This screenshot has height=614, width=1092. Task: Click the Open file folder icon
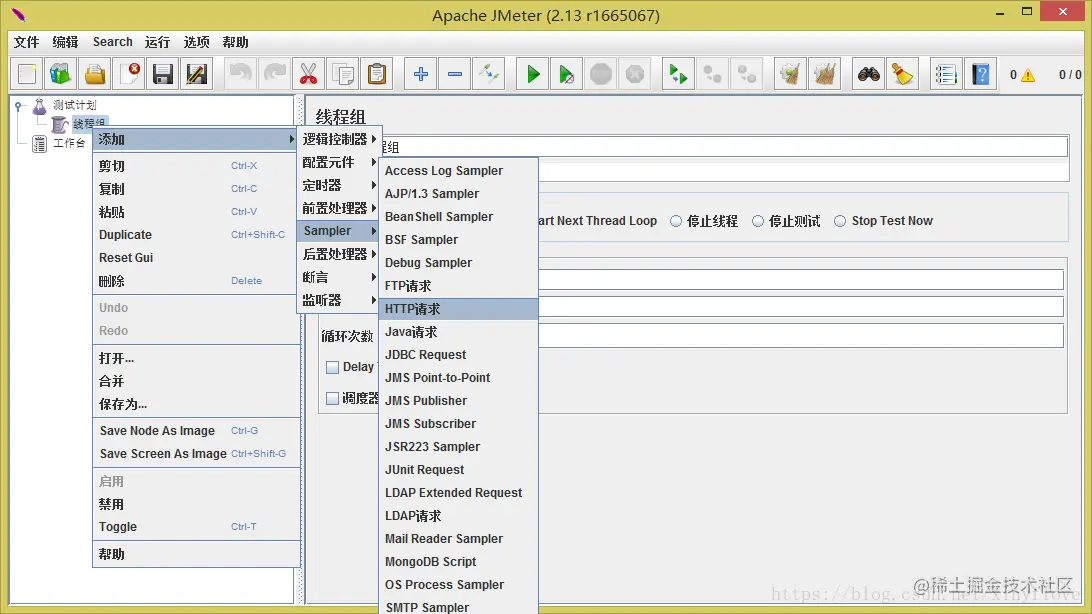[x=95, y=74]
